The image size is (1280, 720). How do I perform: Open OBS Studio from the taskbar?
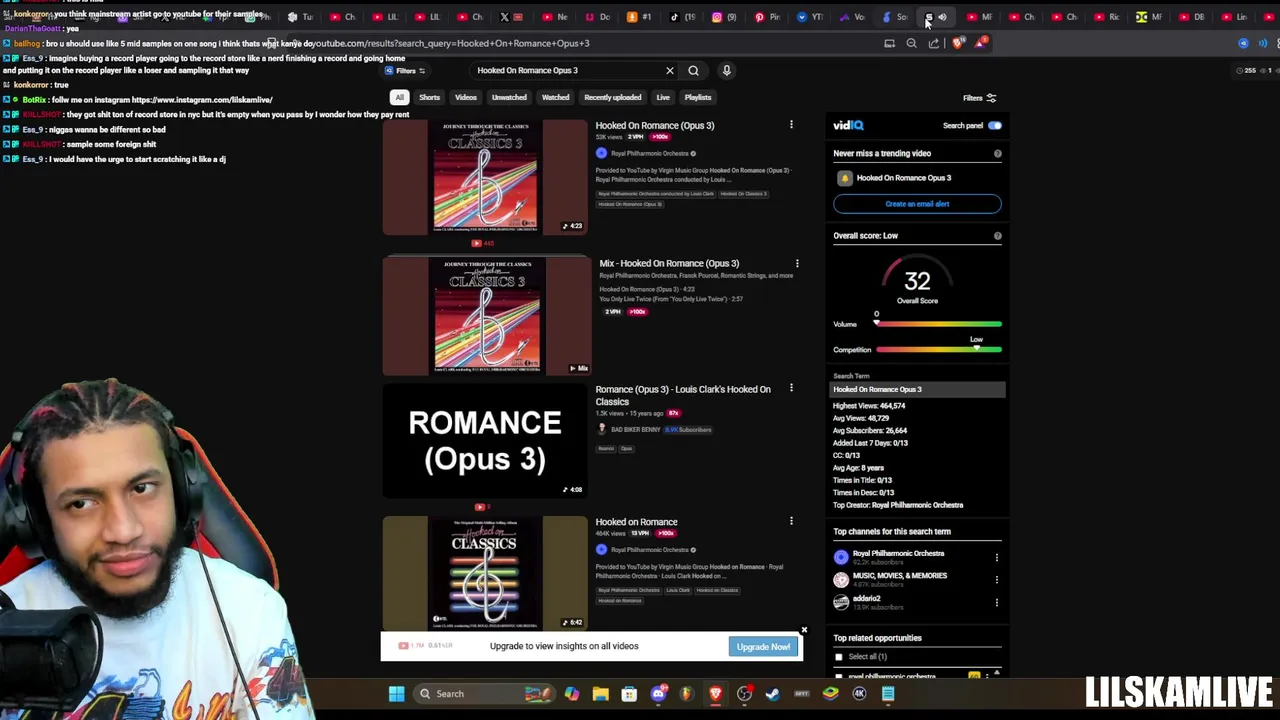[x=744, y=694]
